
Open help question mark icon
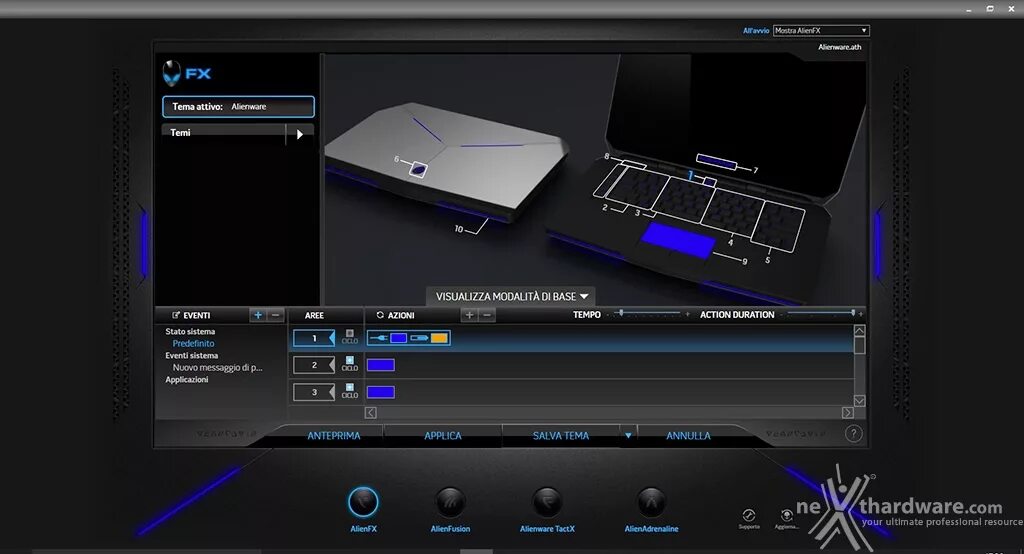pyautogui.click(x=854, y=434)
